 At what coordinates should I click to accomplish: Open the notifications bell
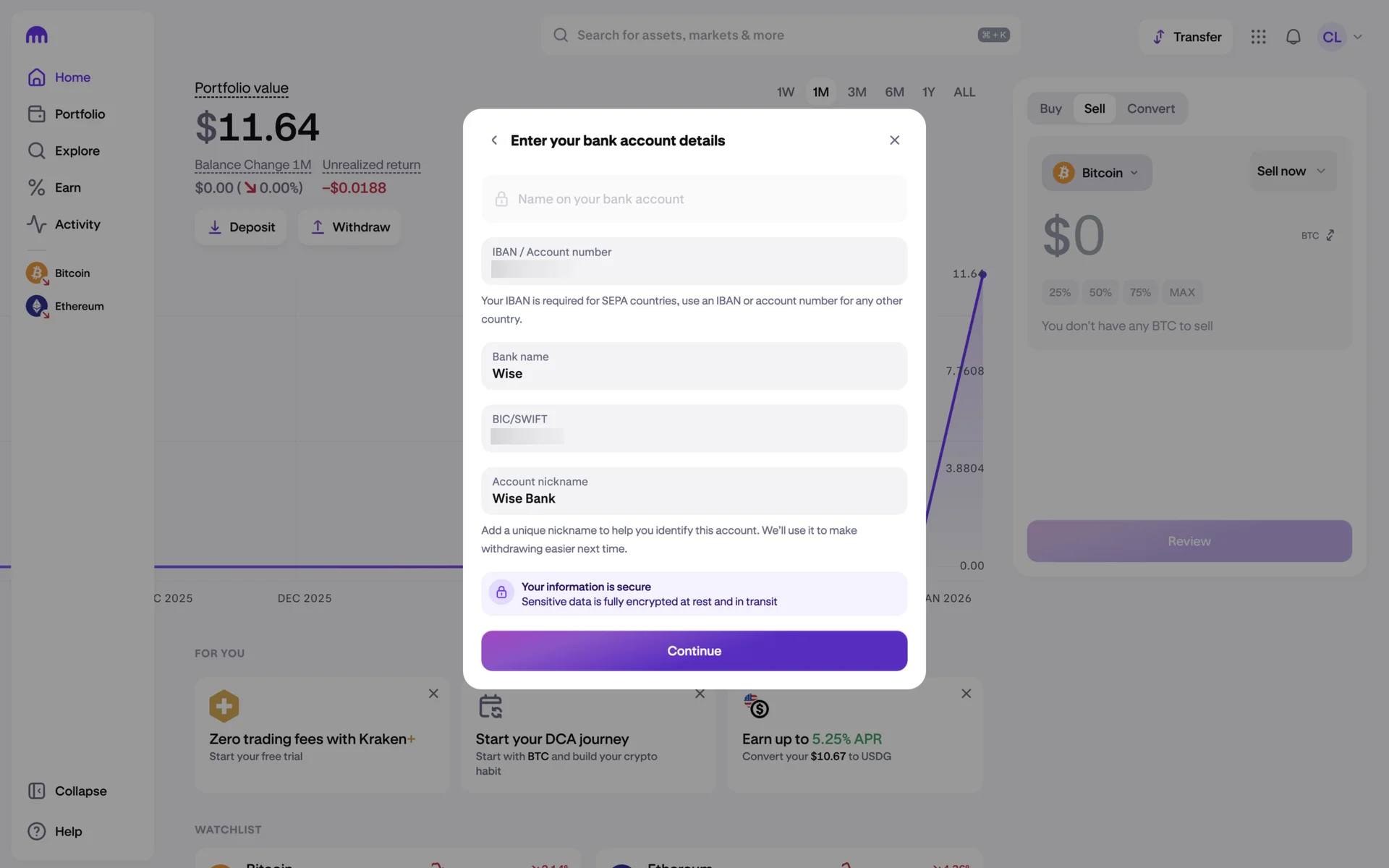1293,37
